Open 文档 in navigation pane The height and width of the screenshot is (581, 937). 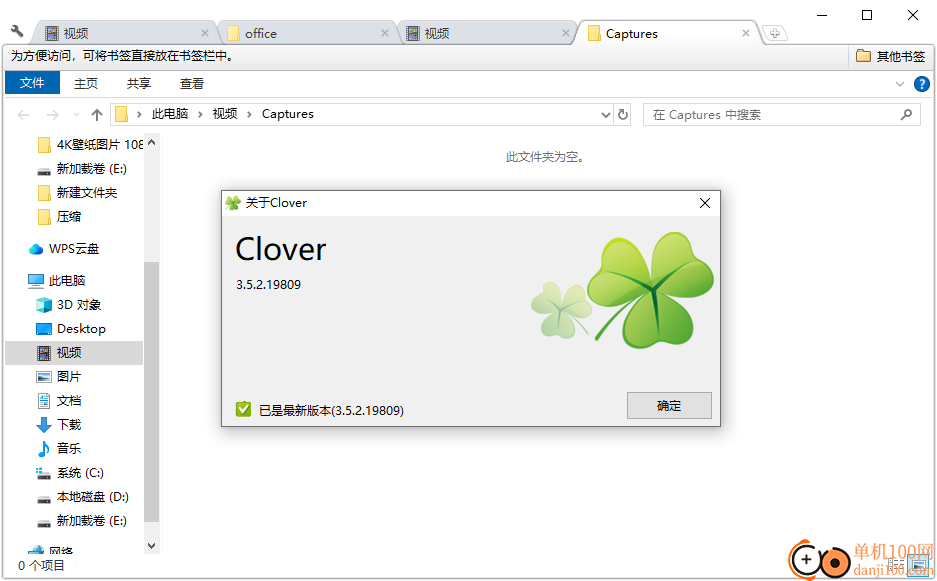point(59,400)
